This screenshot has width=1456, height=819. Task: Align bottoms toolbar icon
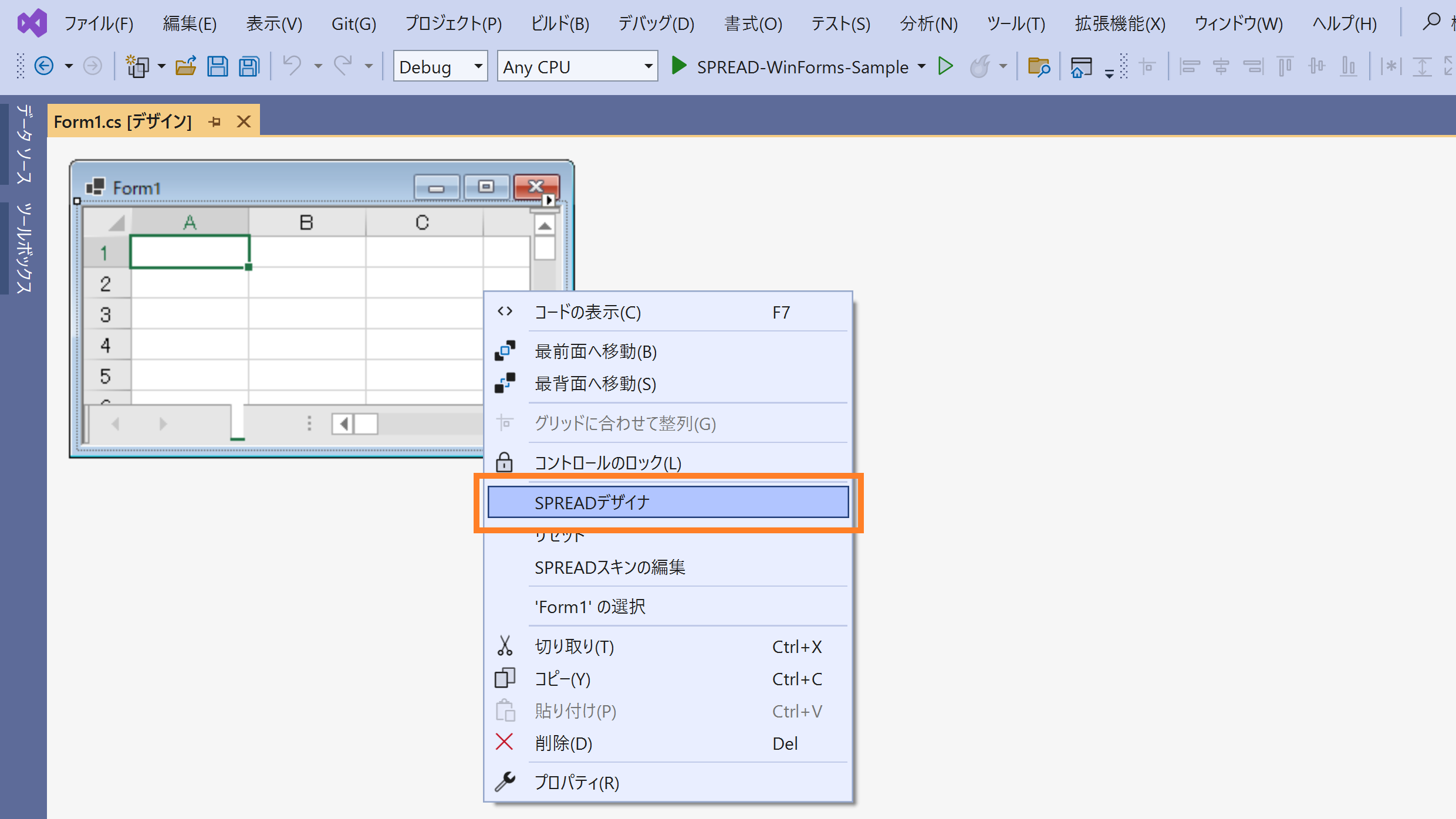coord(1349,66)
